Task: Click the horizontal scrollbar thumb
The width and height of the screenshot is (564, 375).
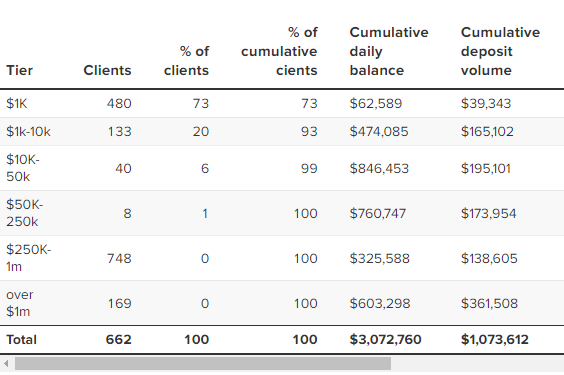Action: pos(203,363)
